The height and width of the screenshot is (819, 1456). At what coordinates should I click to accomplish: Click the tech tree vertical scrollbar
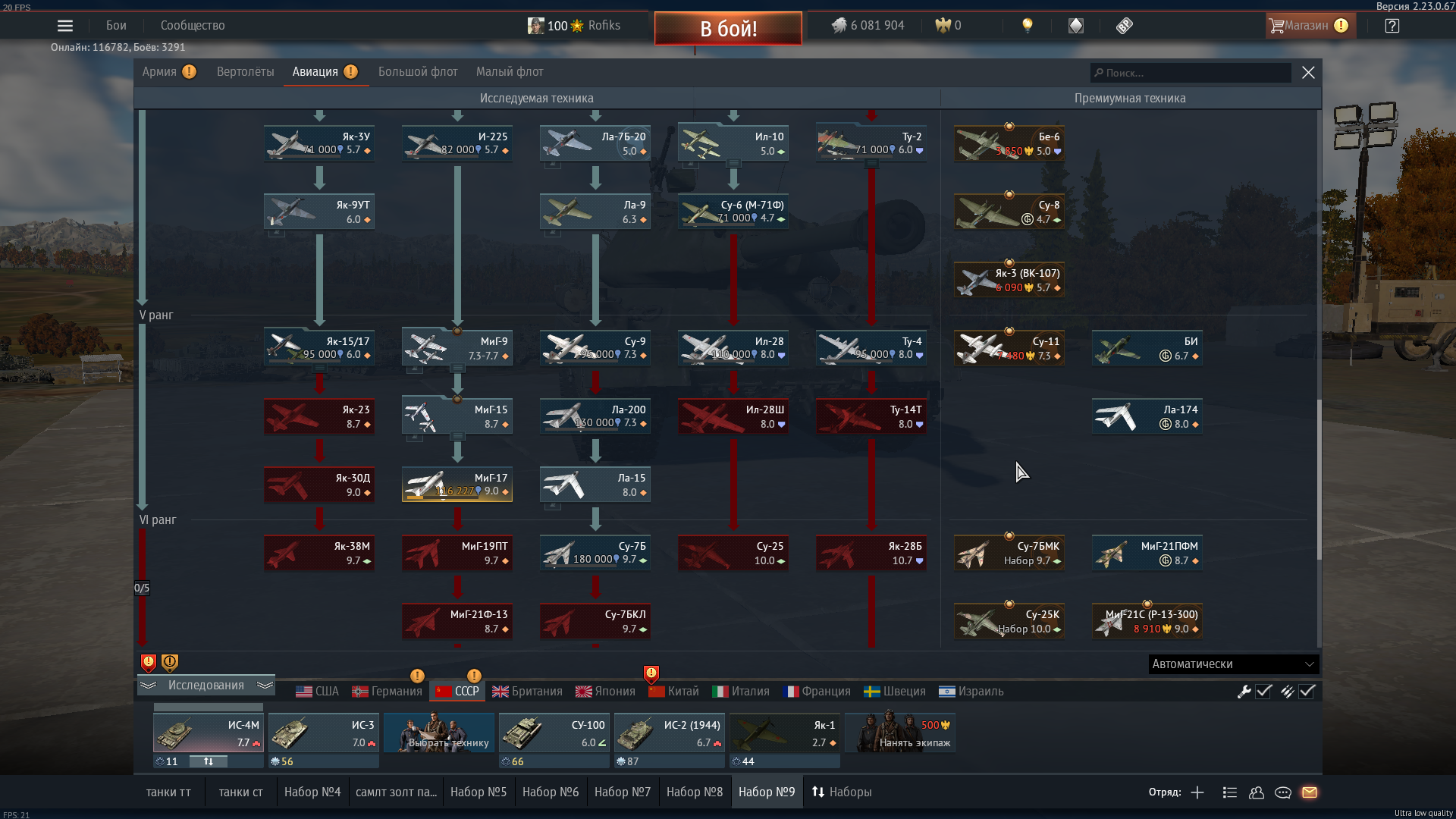point(1319,479)
